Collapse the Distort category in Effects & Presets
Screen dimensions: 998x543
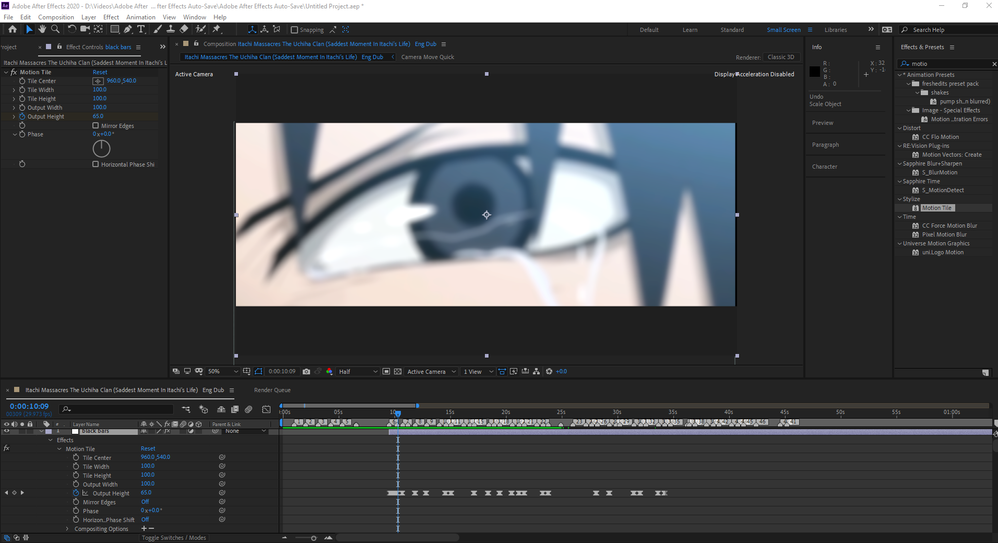pyautogui.click(x=900, y=128)
